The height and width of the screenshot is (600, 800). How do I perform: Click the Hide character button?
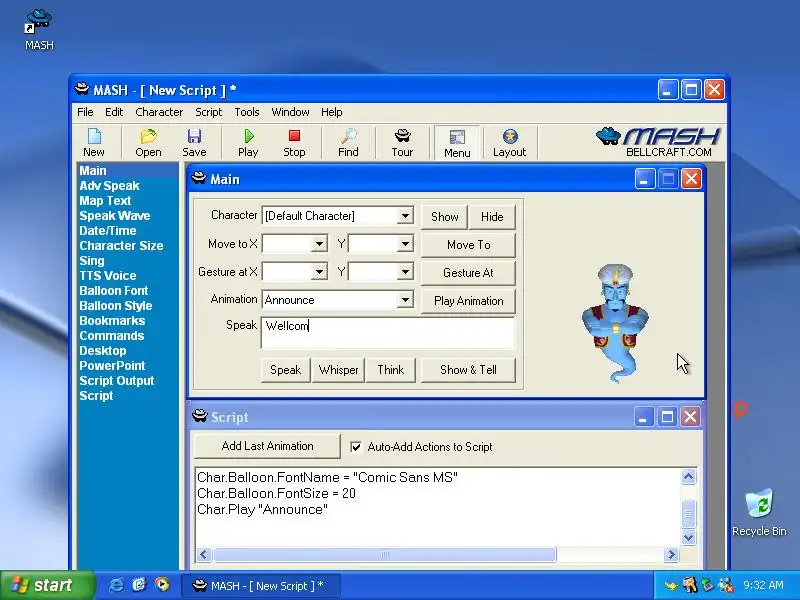492,217
